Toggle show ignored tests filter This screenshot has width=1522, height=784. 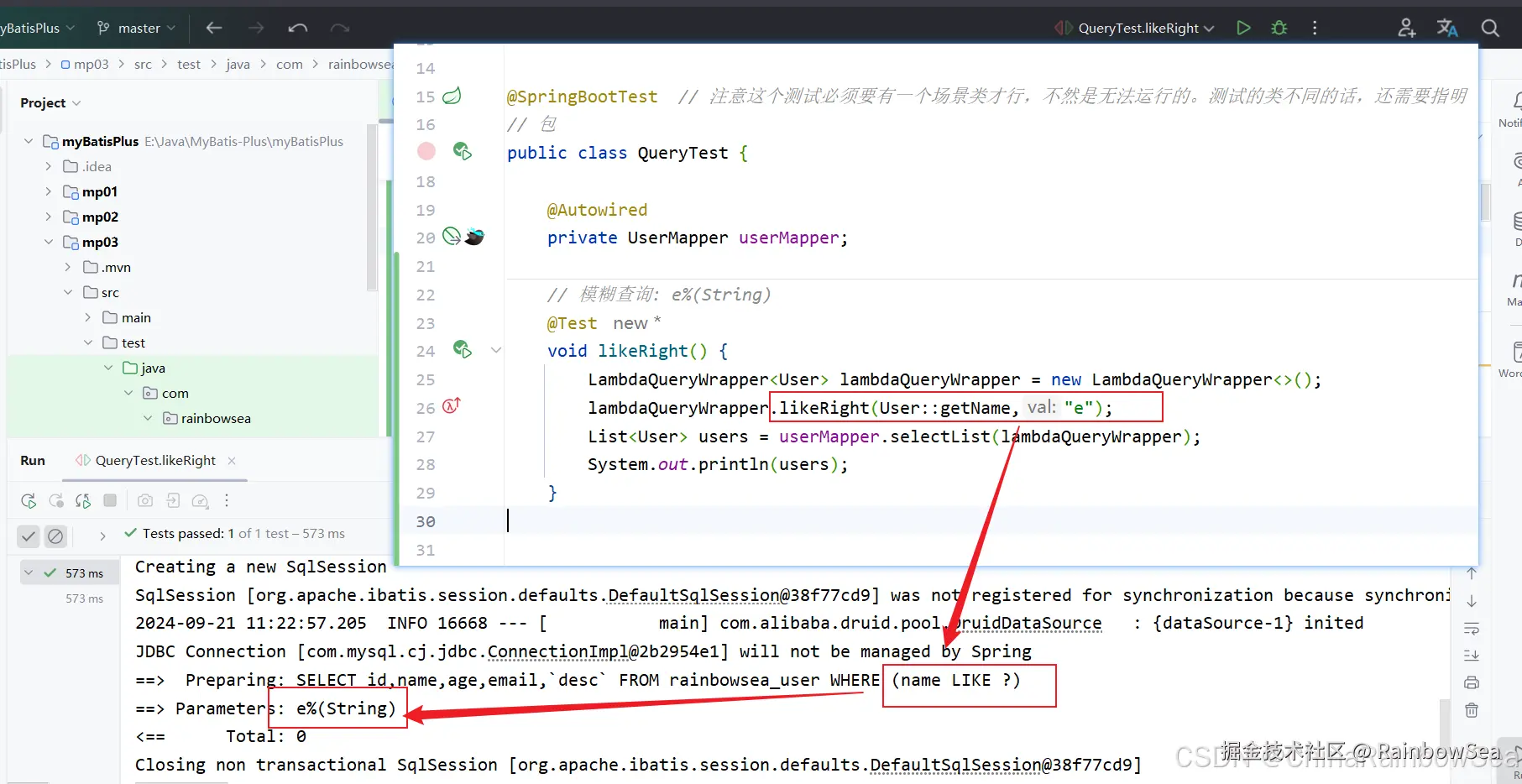coord(55,536)
